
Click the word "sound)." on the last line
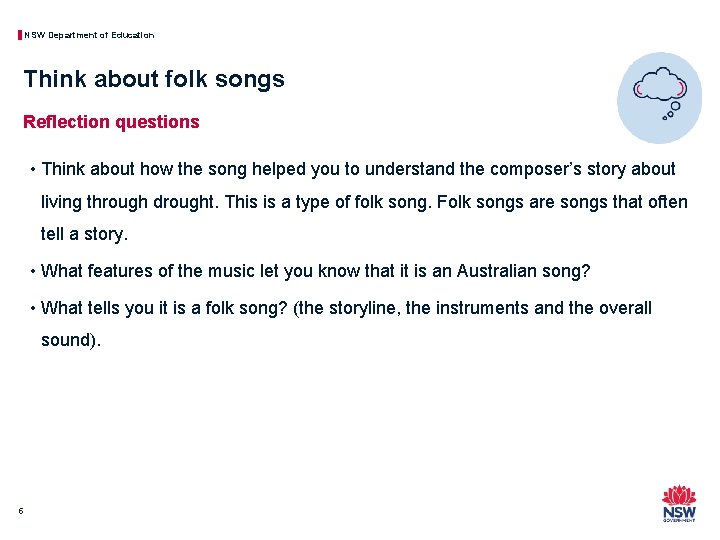71,340
